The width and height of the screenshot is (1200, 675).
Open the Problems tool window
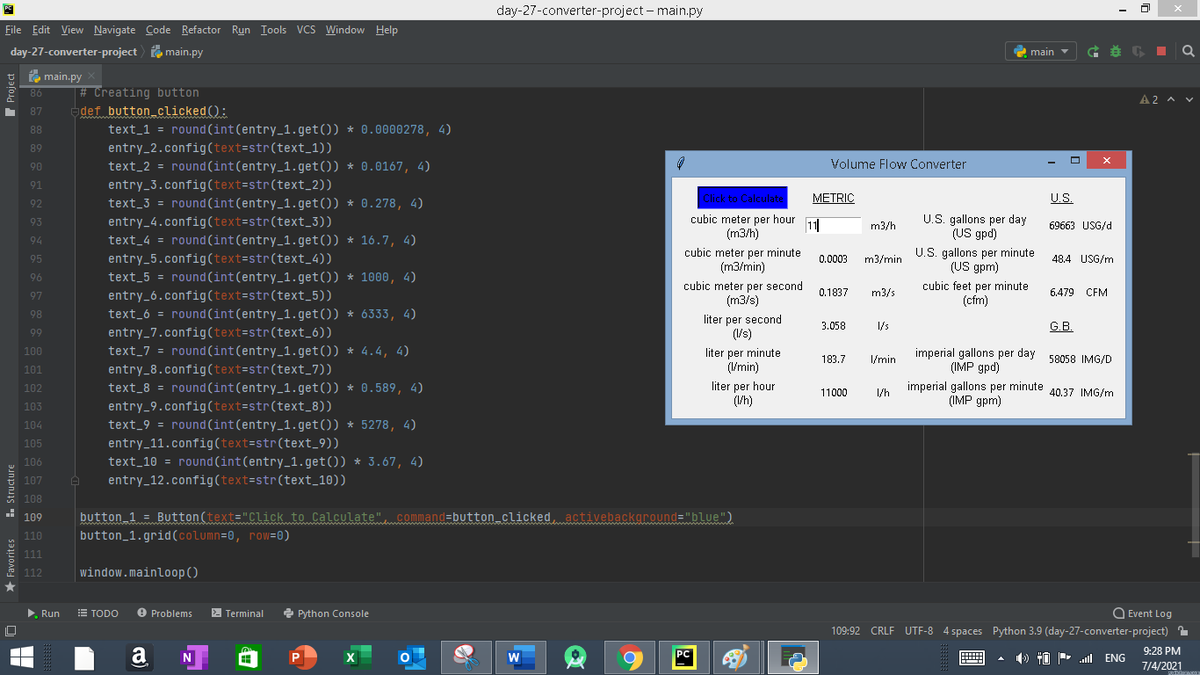click(x=164, y=613)
